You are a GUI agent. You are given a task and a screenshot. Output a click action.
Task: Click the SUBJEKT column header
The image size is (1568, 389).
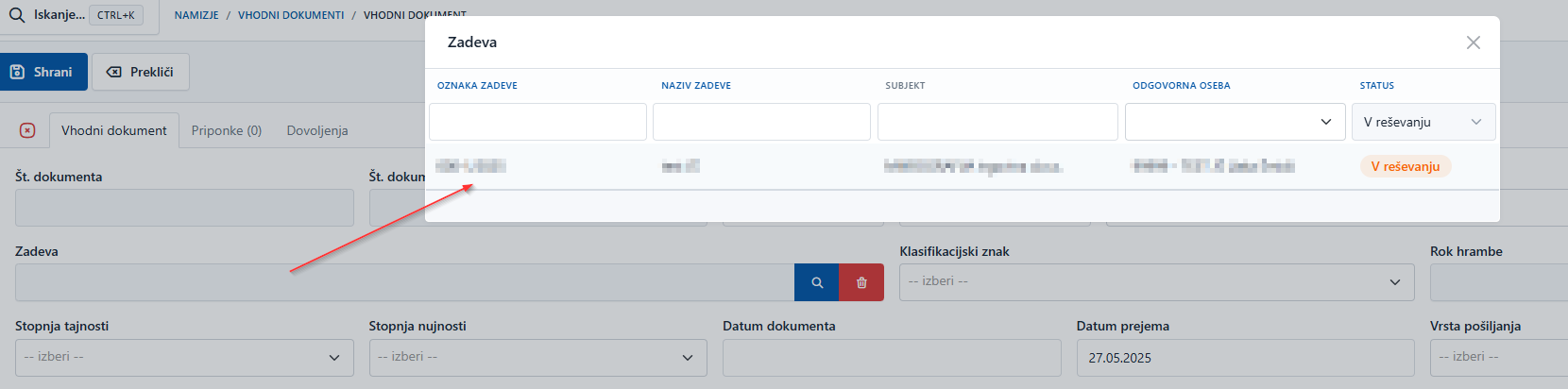pos(905,85)
